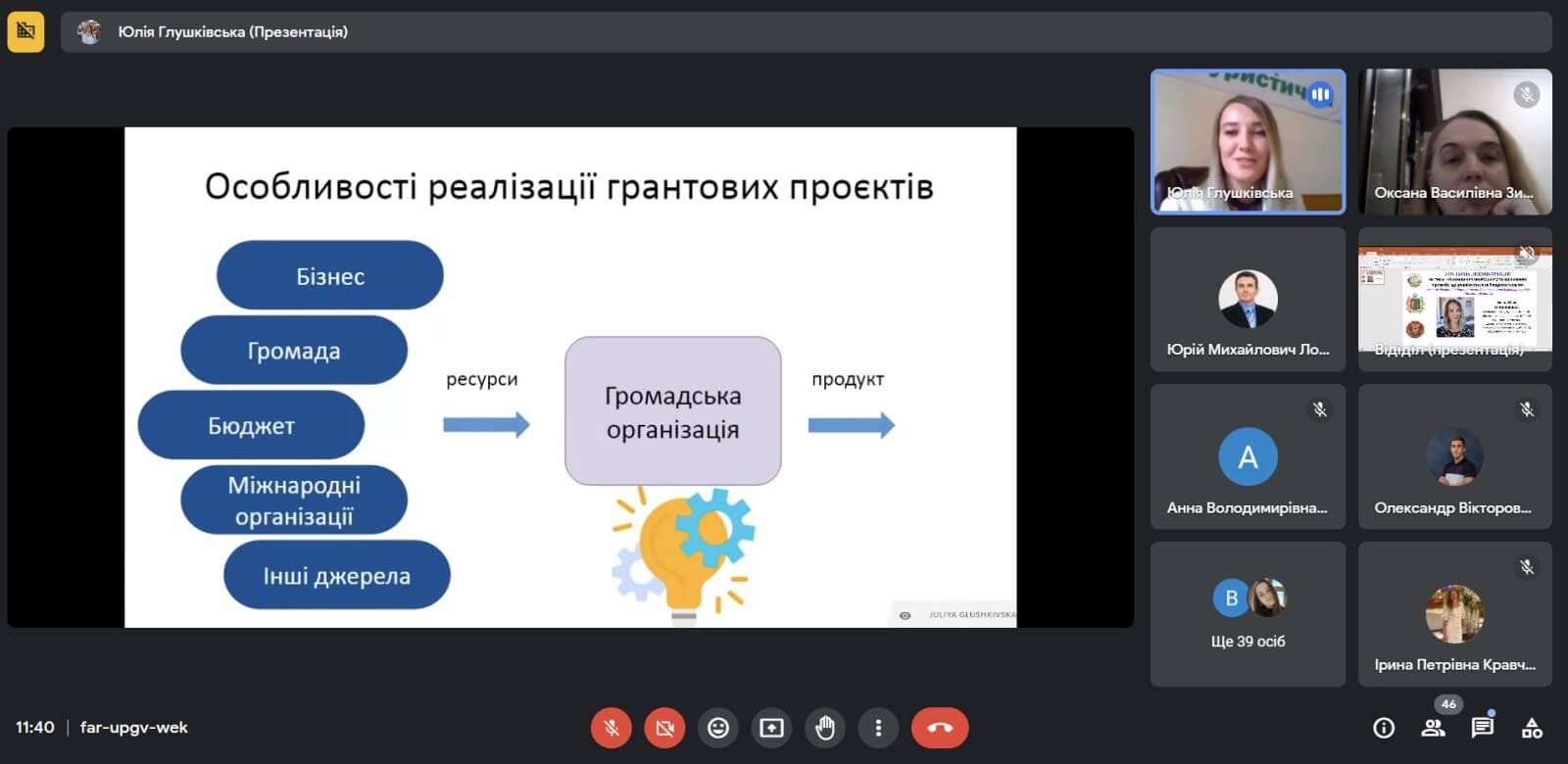Image resolution: width=1568 pixels, height=764 pixels.
Task: Open the chat messages panel
Action: [x=1482, y=728]
